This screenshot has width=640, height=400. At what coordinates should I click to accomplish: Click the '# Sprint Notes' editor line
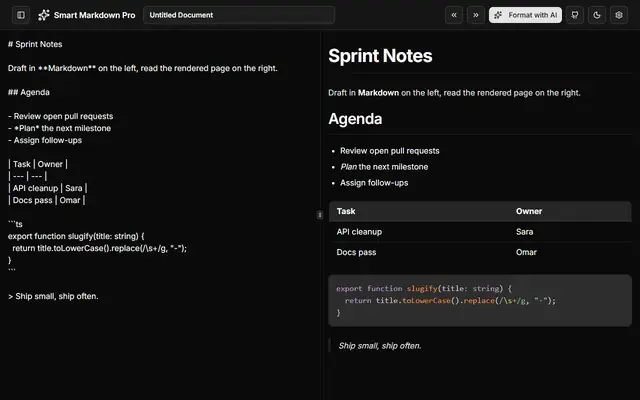[x=35, y=44]
